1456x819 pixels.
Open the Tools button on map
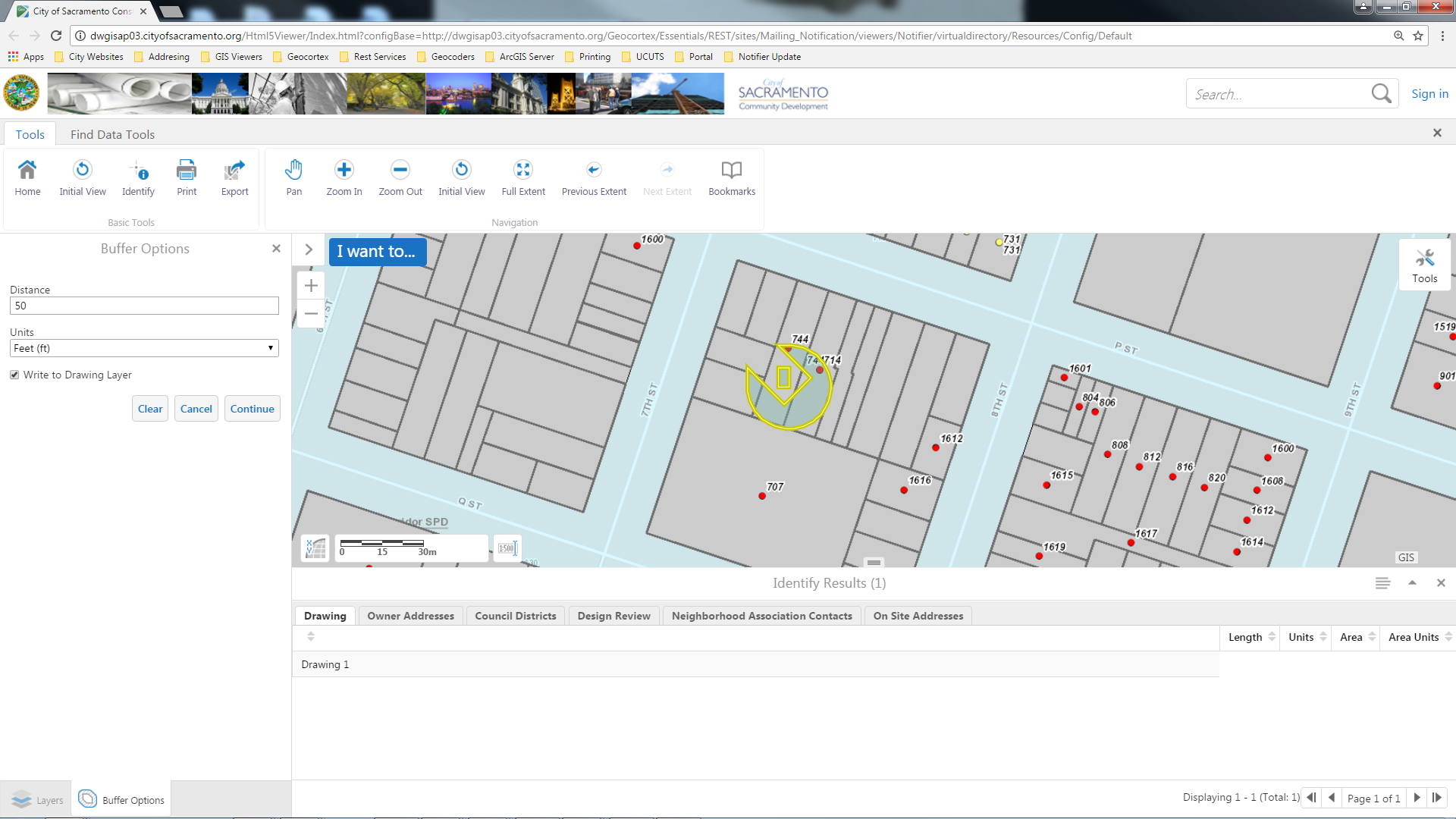pyautogui.click(x=1424, y=265)
